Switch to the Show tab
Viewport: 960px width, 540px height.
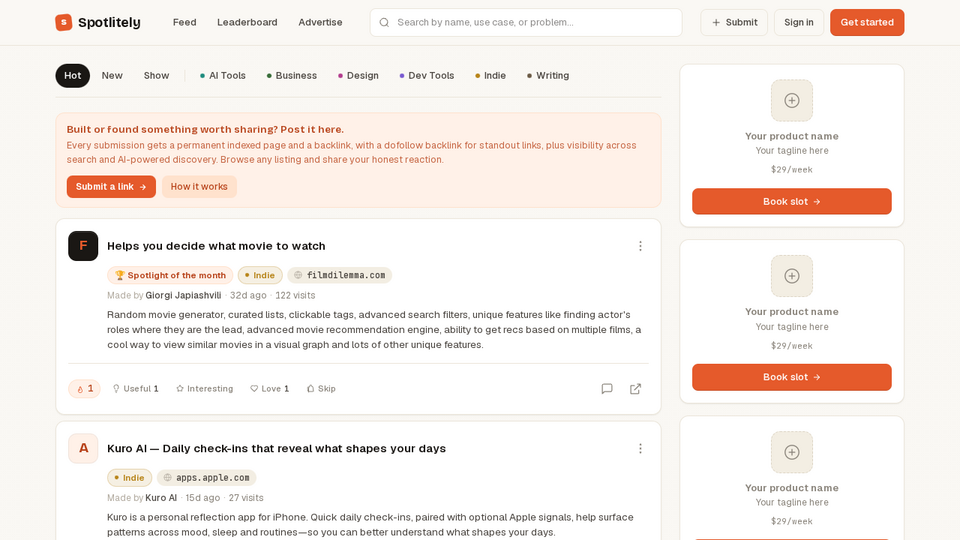coord(156,76)
